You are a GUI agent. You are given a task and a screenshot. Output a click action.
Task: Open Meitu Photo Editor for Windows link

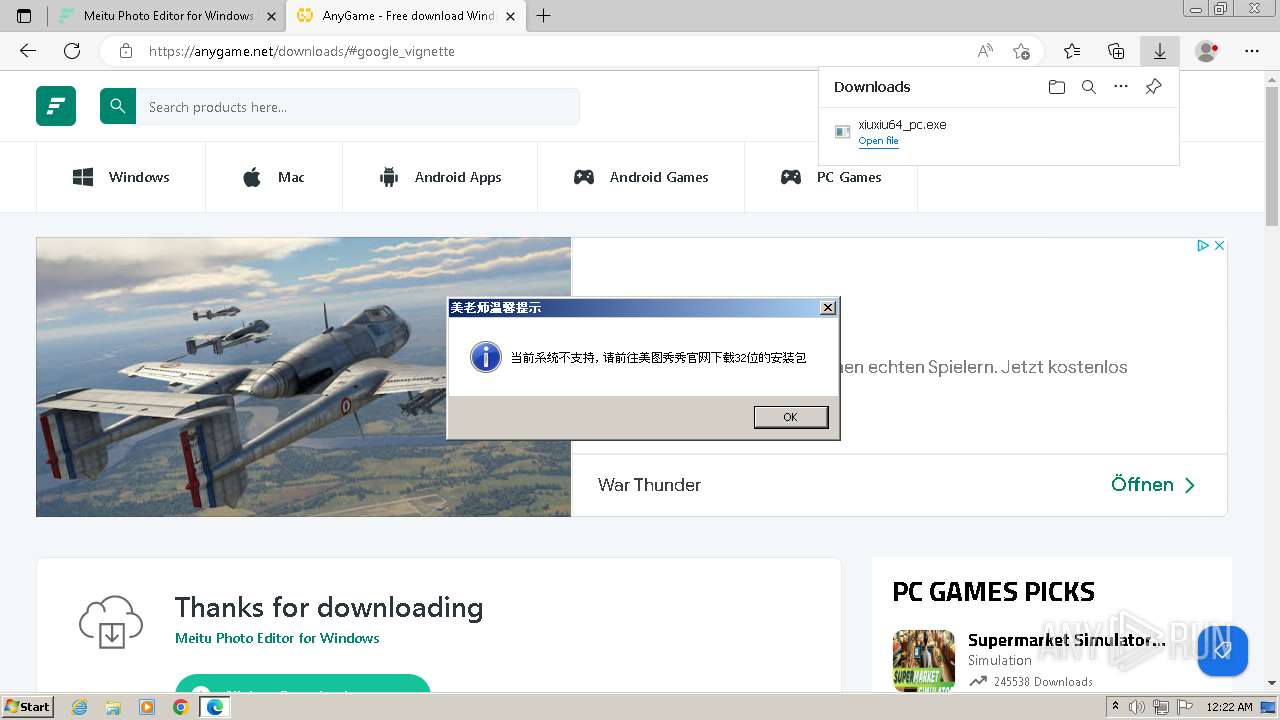[277, 638]
